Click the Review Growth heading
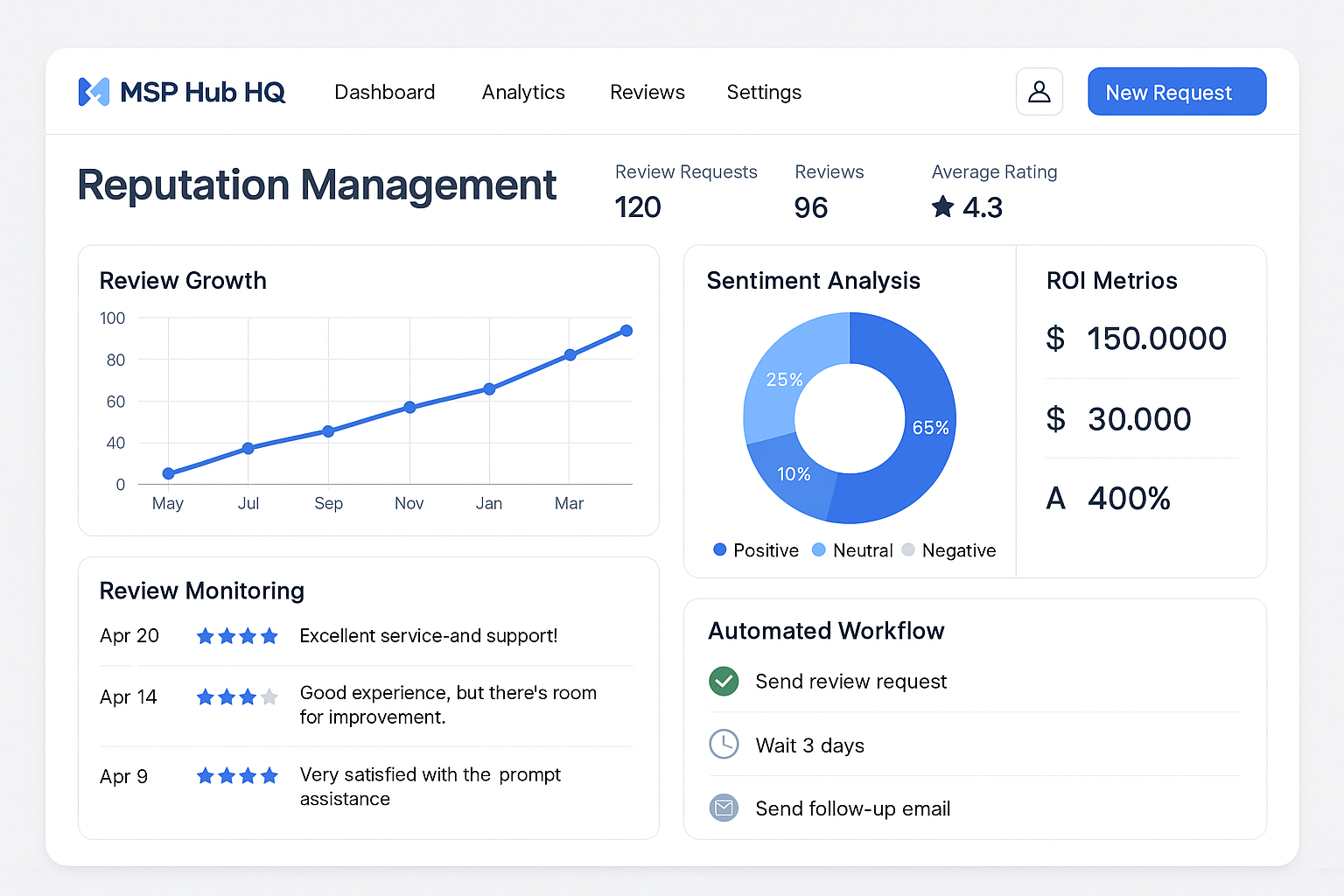The width and height of the screenshot is (1344, 896). (x=183, y=281)
